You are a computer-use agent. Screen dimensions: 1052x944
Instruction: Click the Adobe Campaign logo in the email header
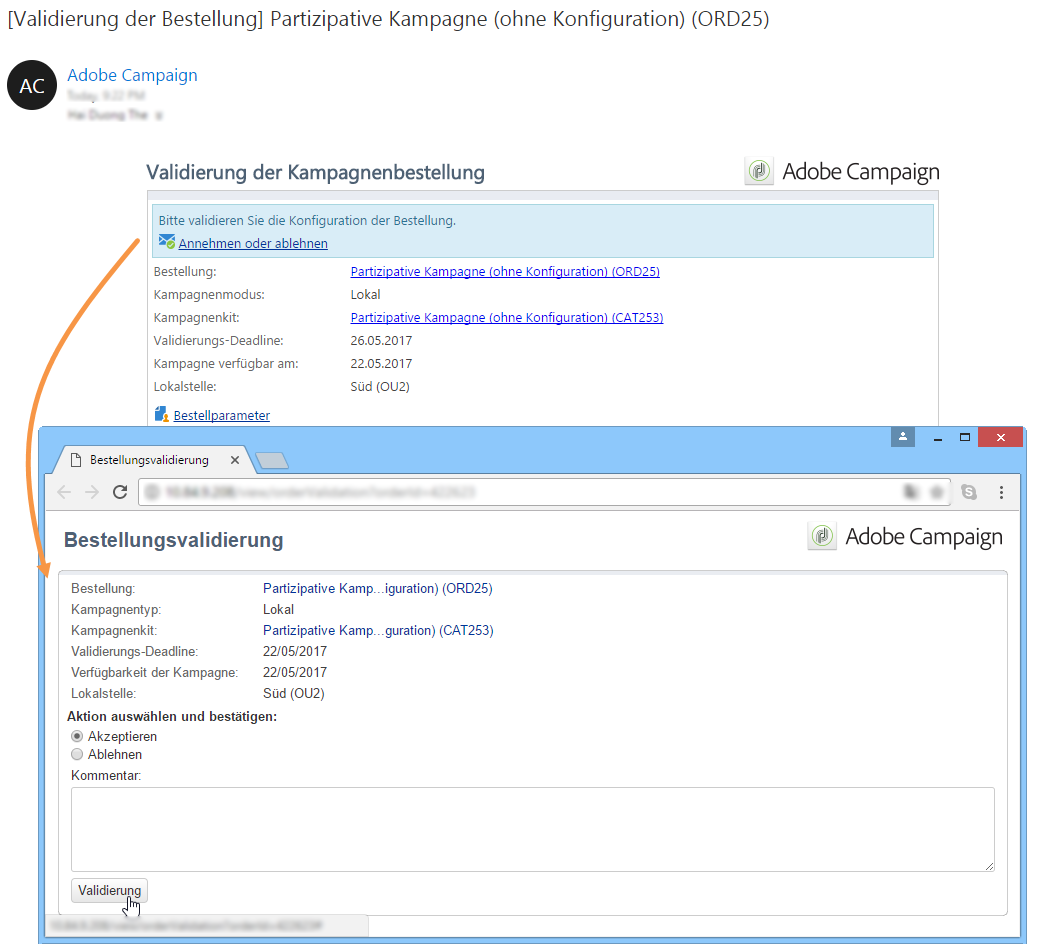(x=842, y=172)
